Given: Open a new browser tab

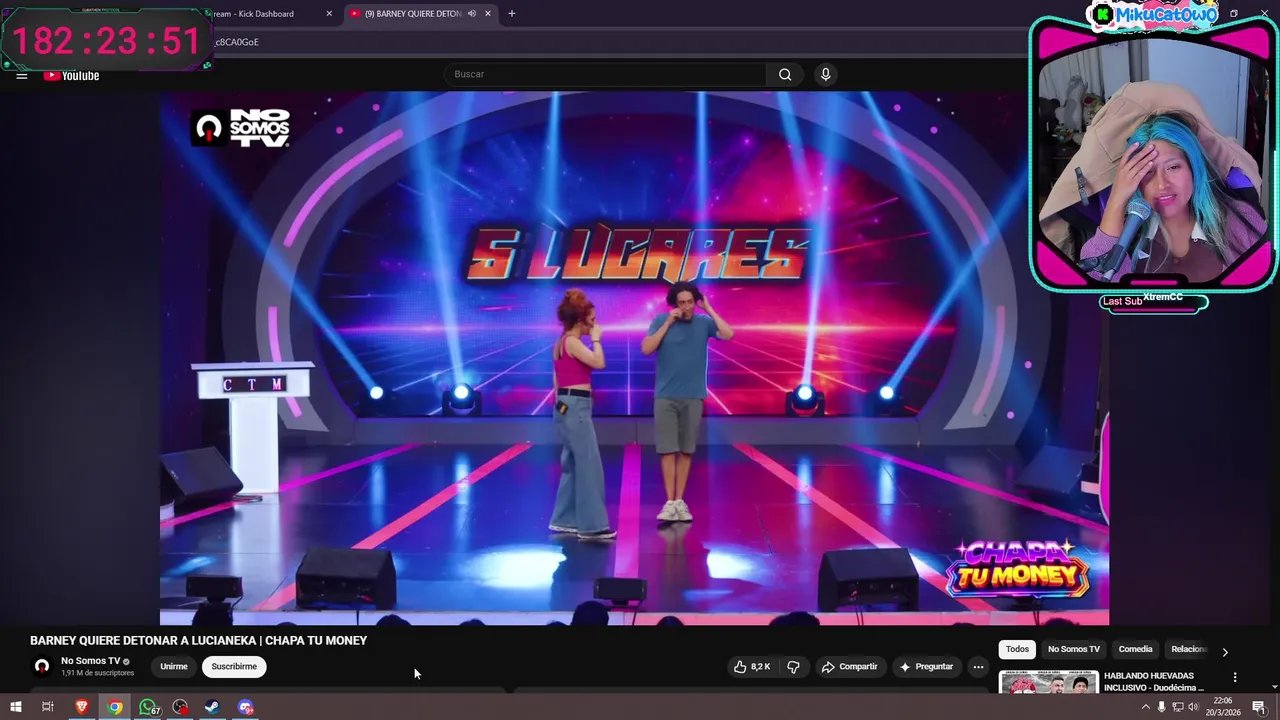Looking at the screenshot, I should tap(512, 14).
